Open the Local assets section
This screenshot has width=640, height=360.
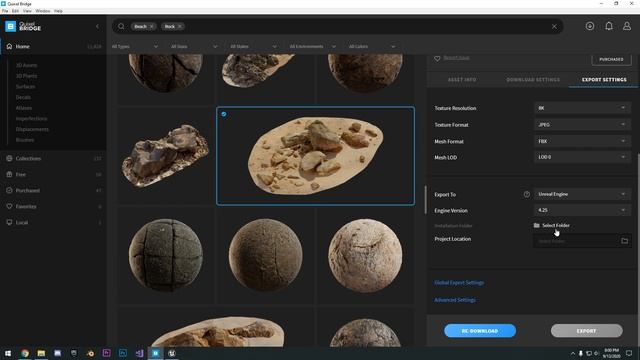click(53, 222)
